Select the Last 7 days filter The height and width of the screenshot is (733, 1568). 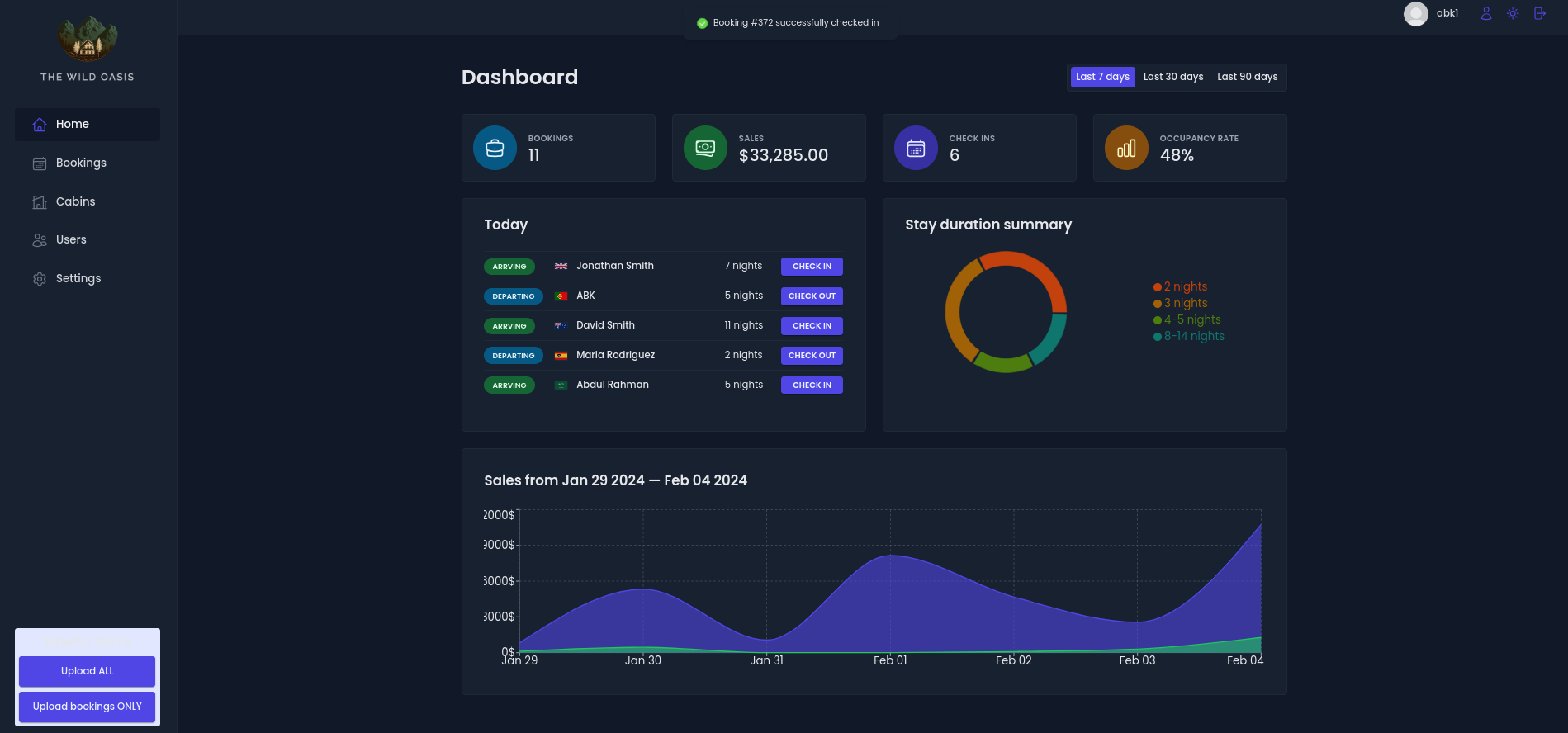[1102, 77]
